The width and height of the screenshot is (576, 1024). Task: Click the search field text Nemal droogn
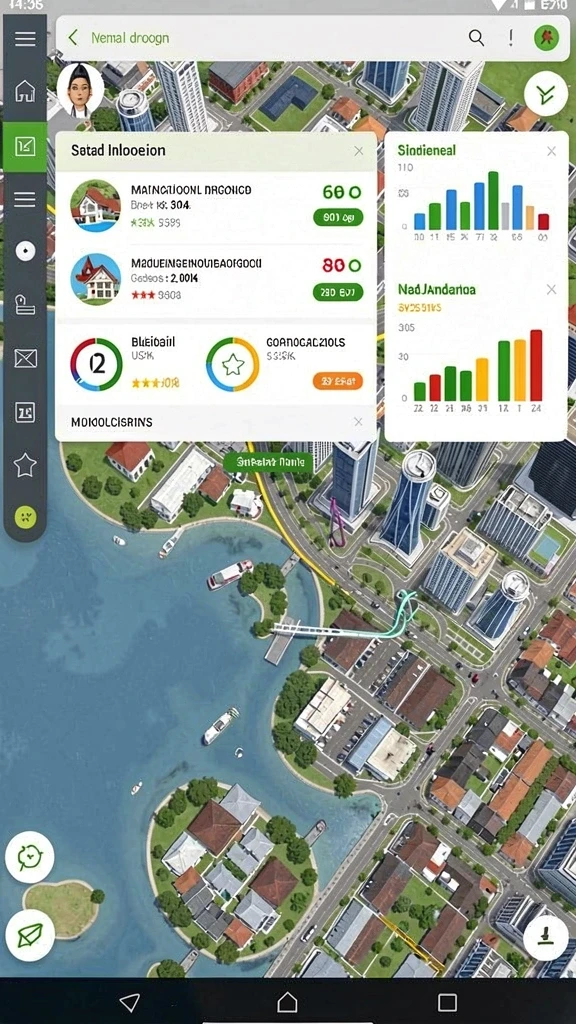pyautogui.click(x=130, y=38)
